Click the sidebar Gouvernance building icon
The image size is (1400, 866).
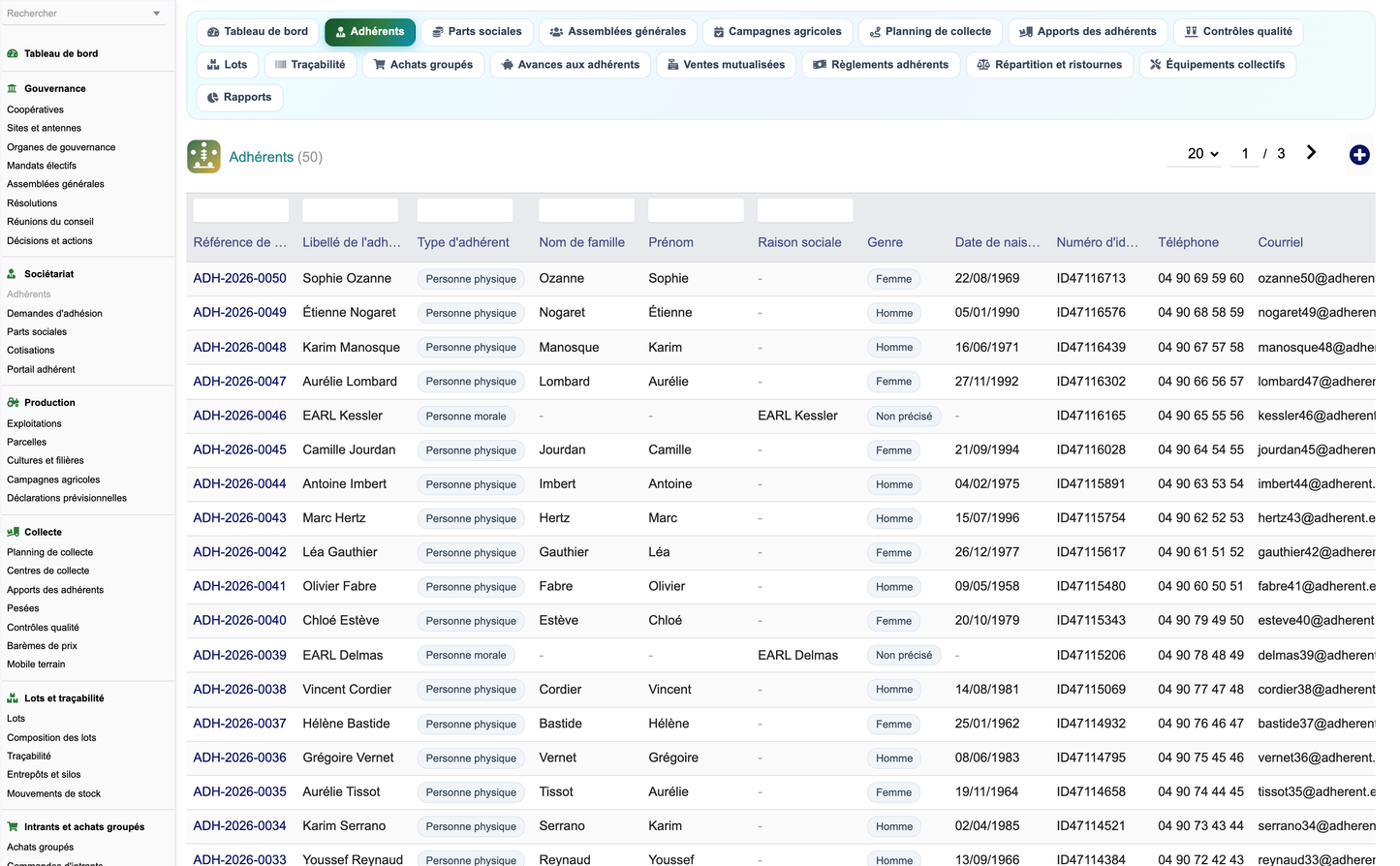(13, 88)
